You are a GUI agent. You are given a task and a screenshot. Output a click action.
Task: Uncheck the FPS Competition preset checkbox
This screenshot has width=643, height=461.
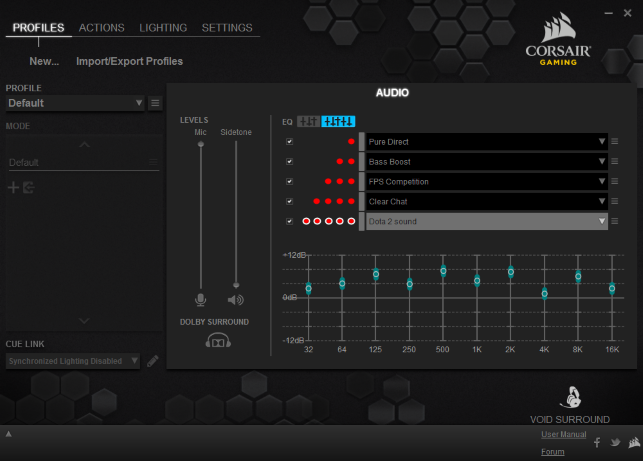pyautogui.click(x=290, y=181)
